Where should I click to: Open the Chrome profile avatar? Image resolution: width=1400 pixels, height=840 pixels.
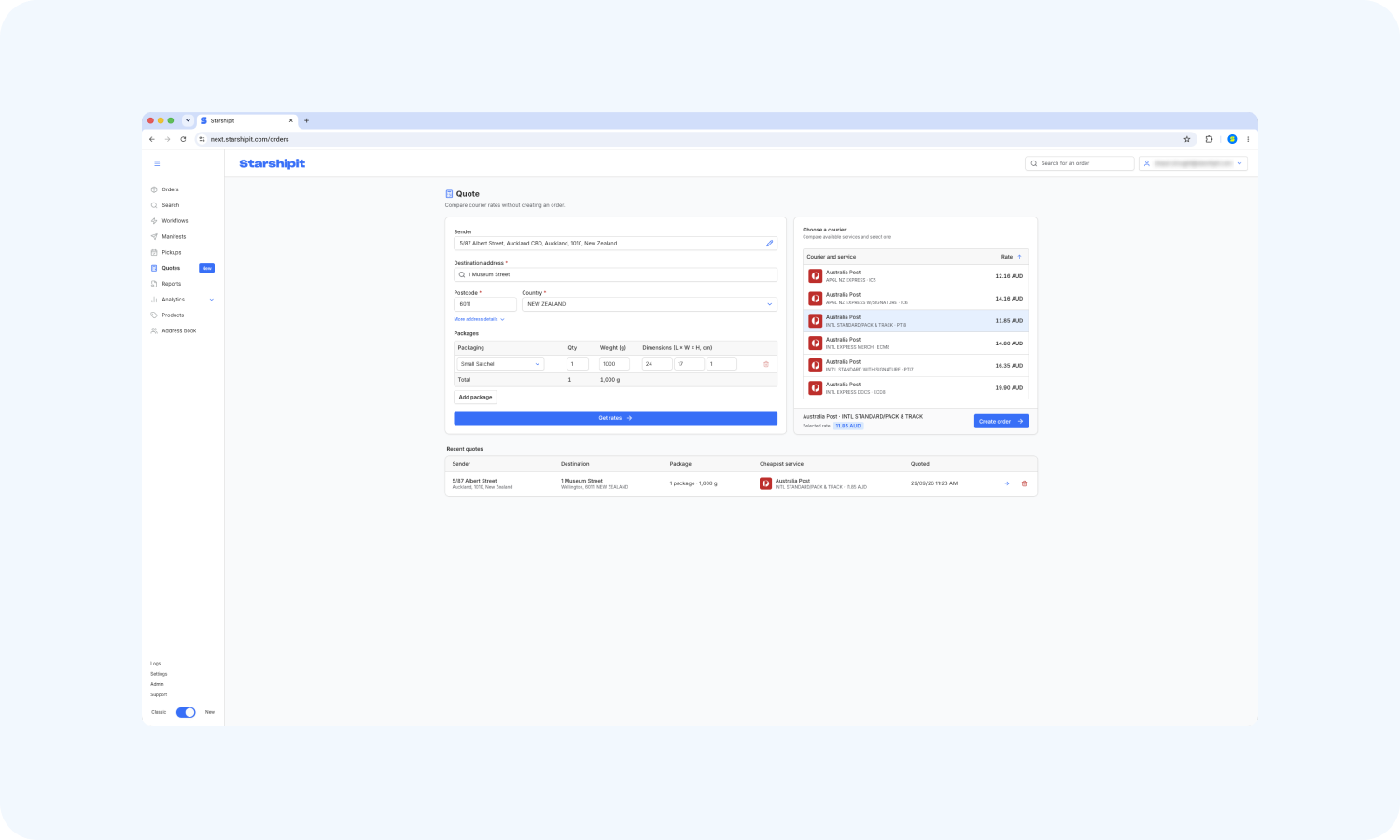1232,139
